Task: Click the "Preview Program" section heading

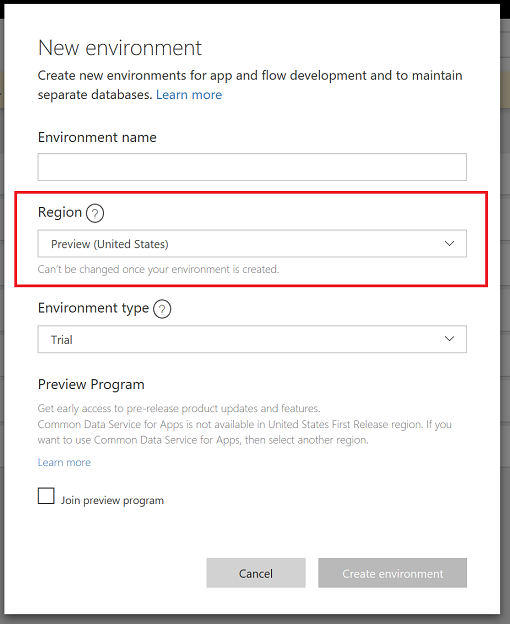Action: pos(91,384)
